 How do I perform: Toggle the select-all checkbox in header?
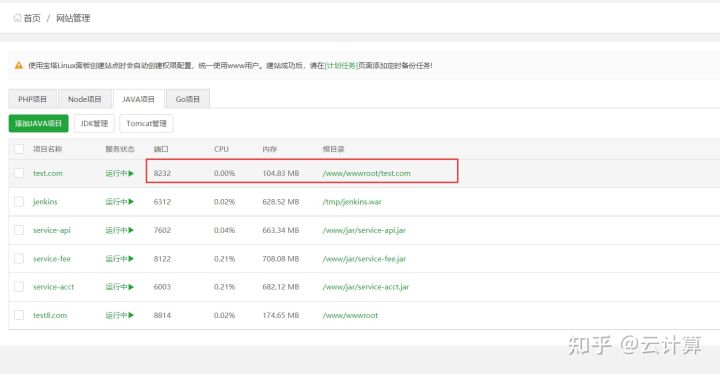tap(19, 149)
